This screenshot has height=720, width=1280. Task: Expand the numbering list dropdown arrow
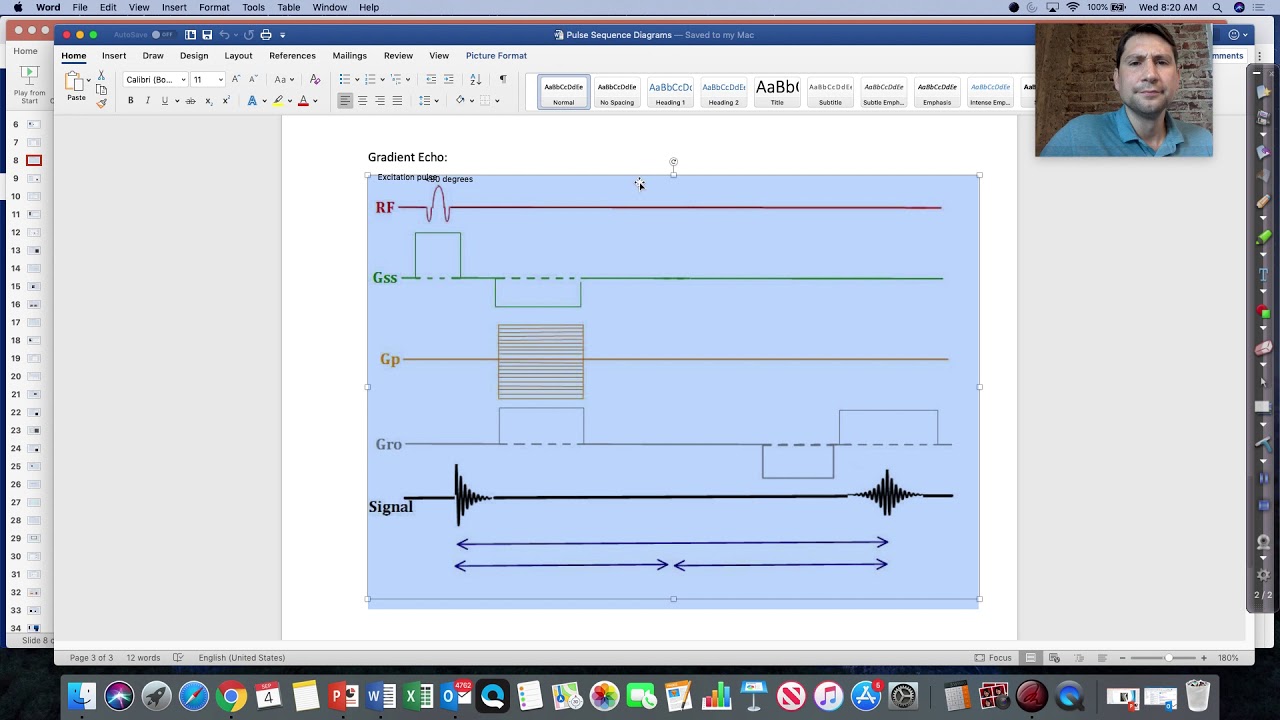click(x=382, y=80)
